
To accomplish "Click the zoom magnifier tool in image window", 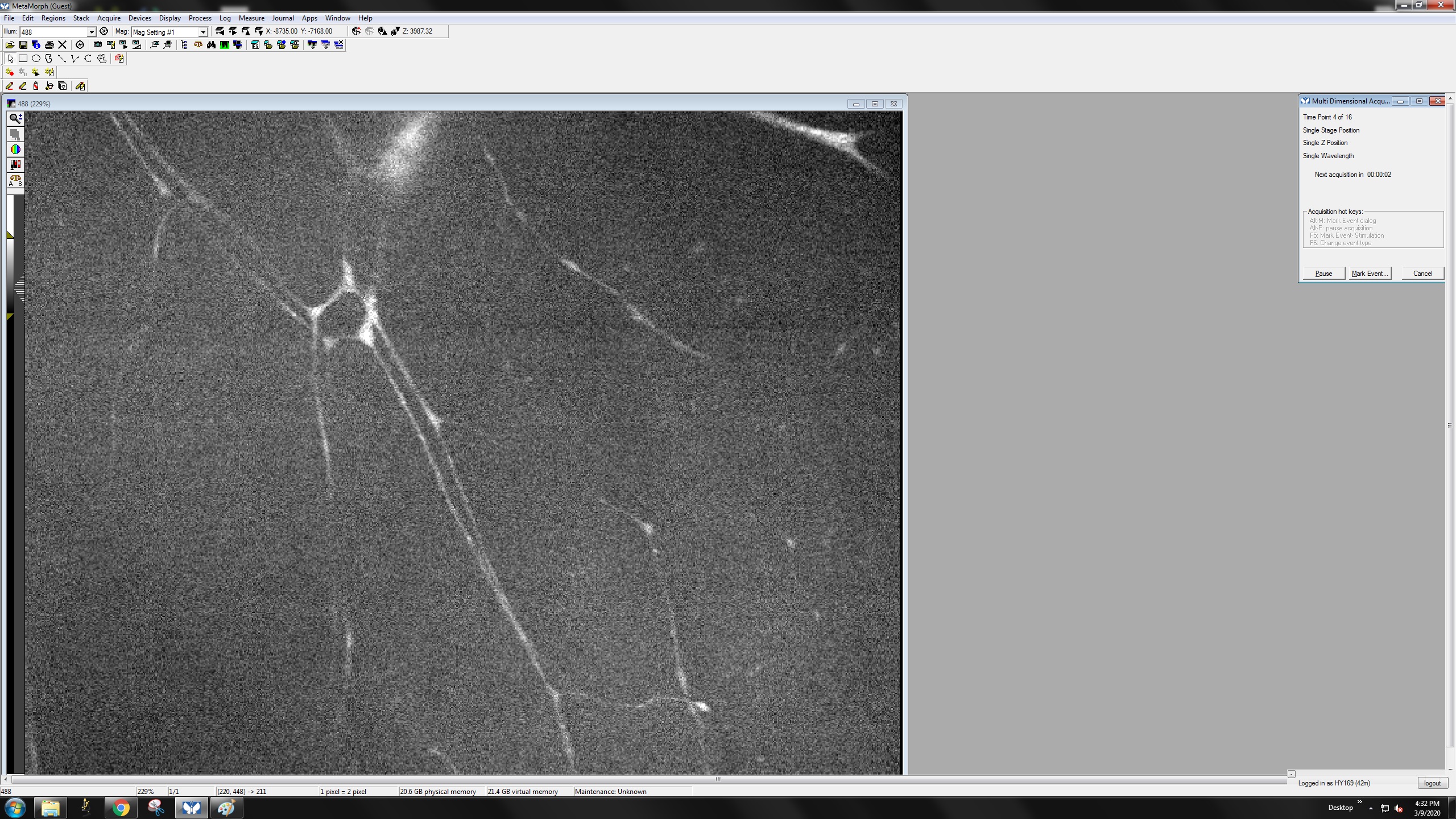I will pos(15,118).
